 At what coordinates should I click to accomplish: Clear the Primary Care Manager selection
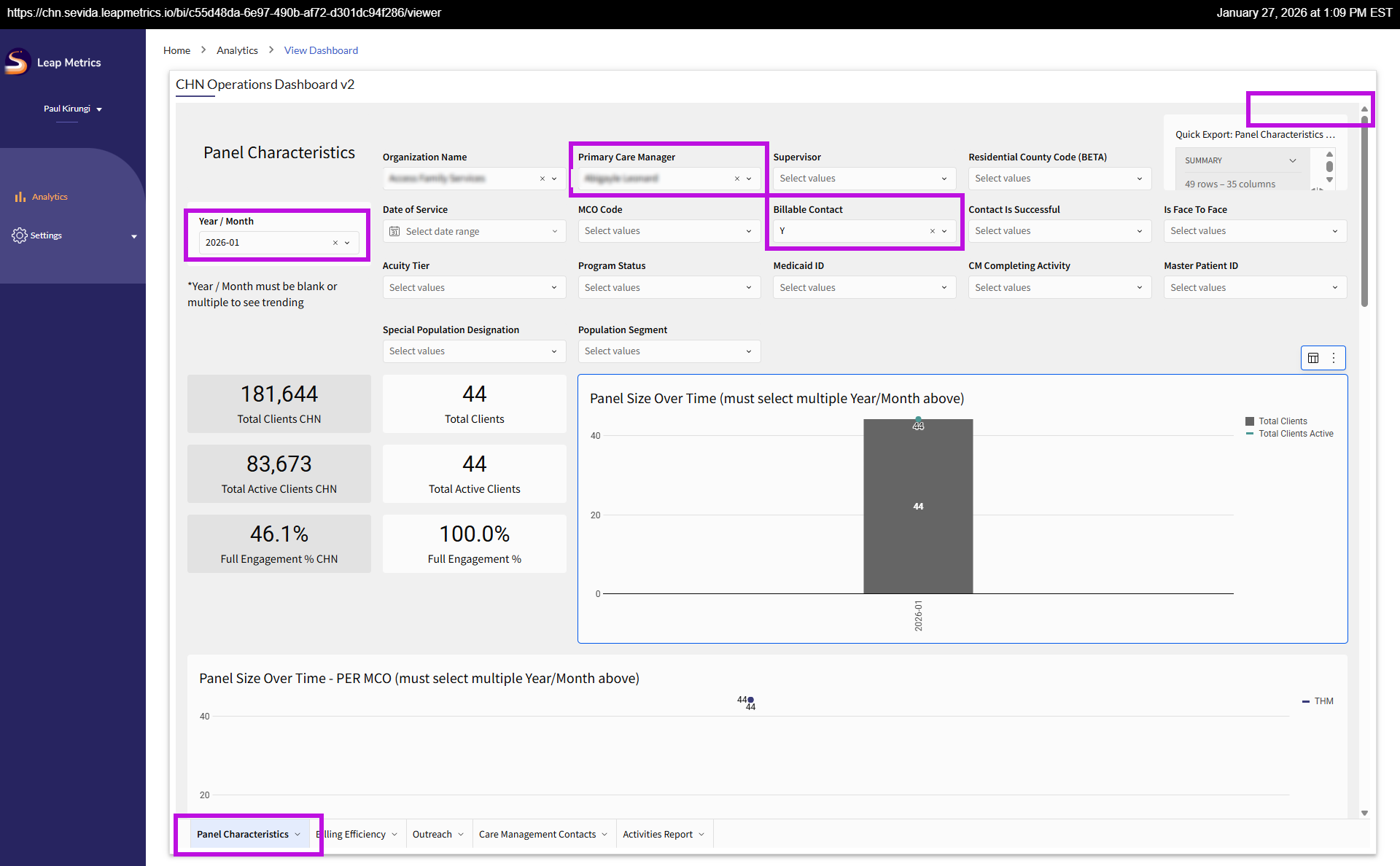click(x=736, y=179)
